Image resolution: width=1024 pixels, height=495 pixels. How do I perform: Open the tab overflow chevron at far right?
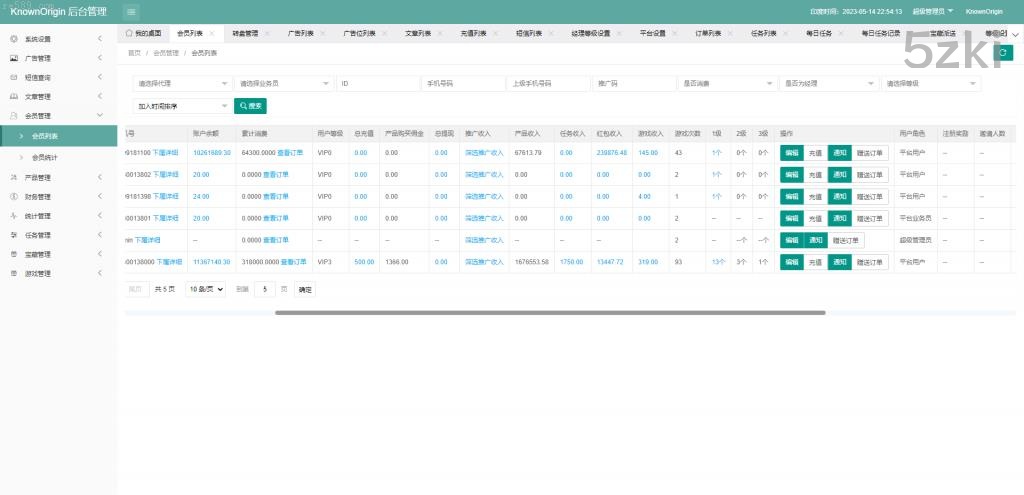click(x=1015, y=33)
